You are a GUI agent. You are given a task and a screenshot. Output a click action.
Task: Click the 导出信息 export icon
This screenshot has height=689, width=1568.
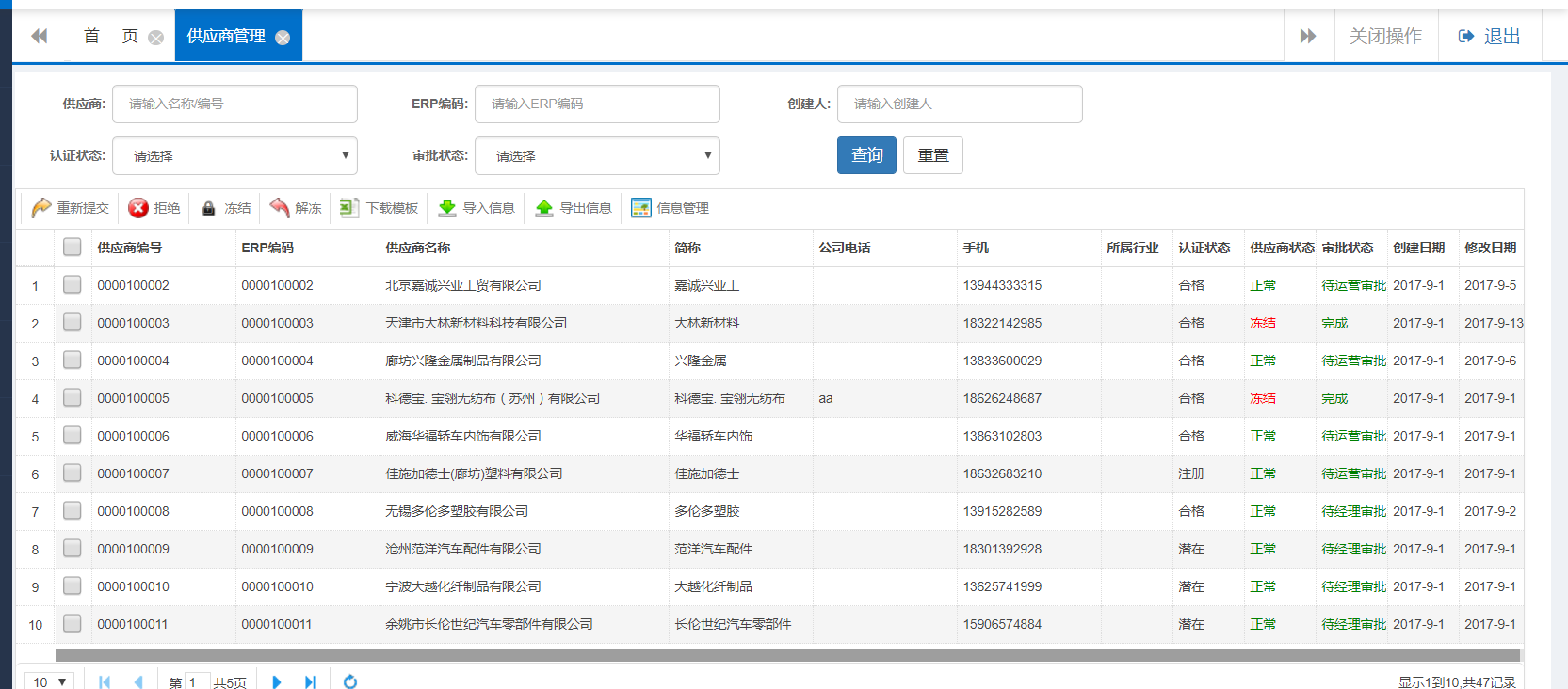544,208
